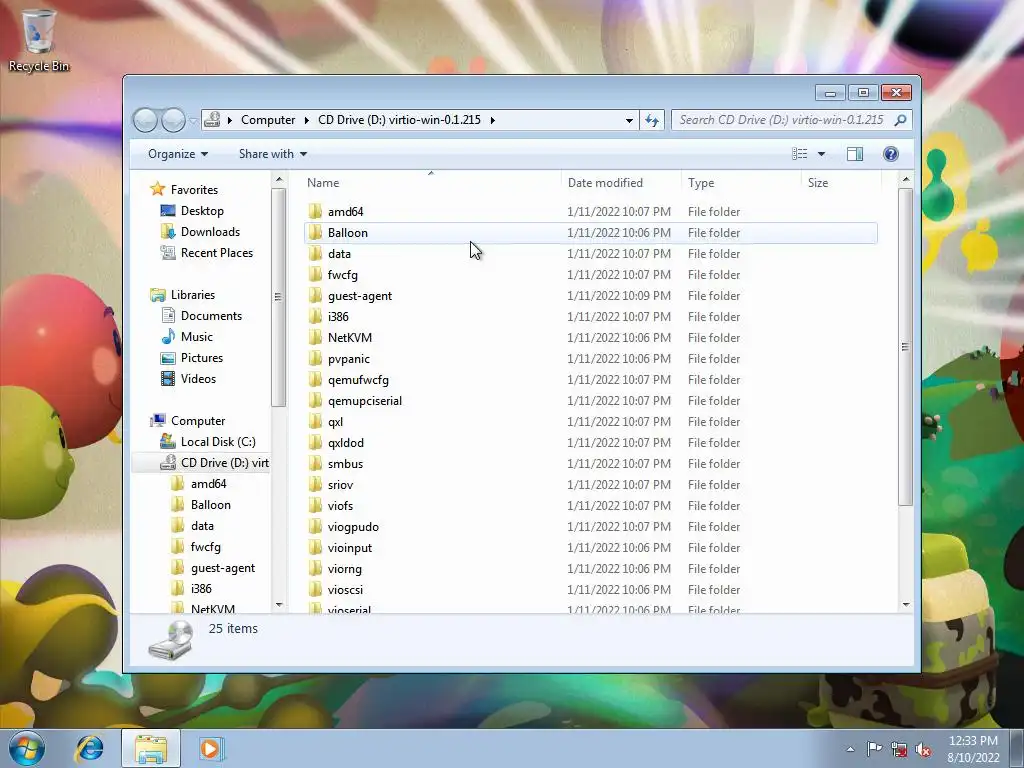Screen dimensions: 1024x768
Task: Click the navigation pane scroll down arrow
Action: pyautogui.click(x=279, y=605)
